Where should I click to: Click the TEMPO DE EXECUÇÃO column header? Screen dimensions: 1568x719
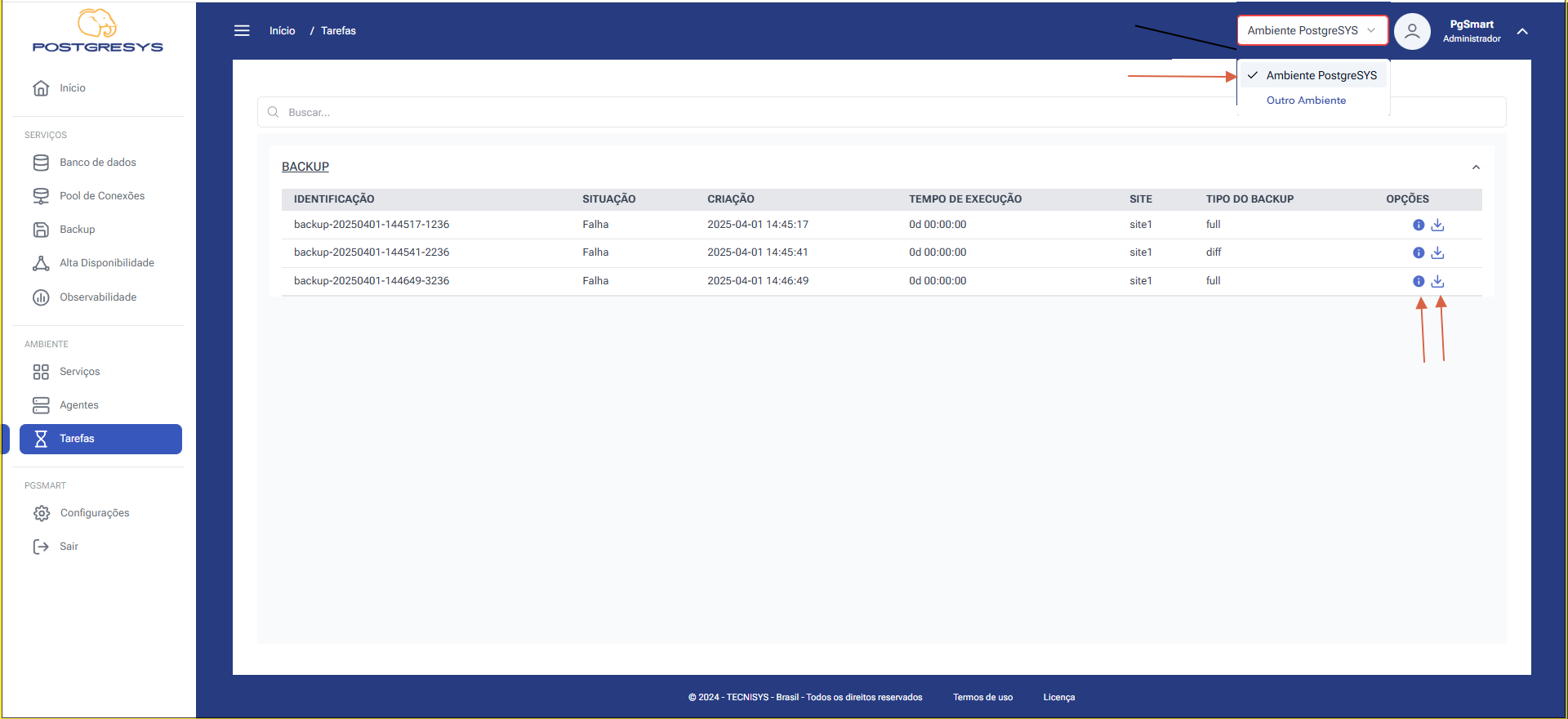(x=965, y=199)
